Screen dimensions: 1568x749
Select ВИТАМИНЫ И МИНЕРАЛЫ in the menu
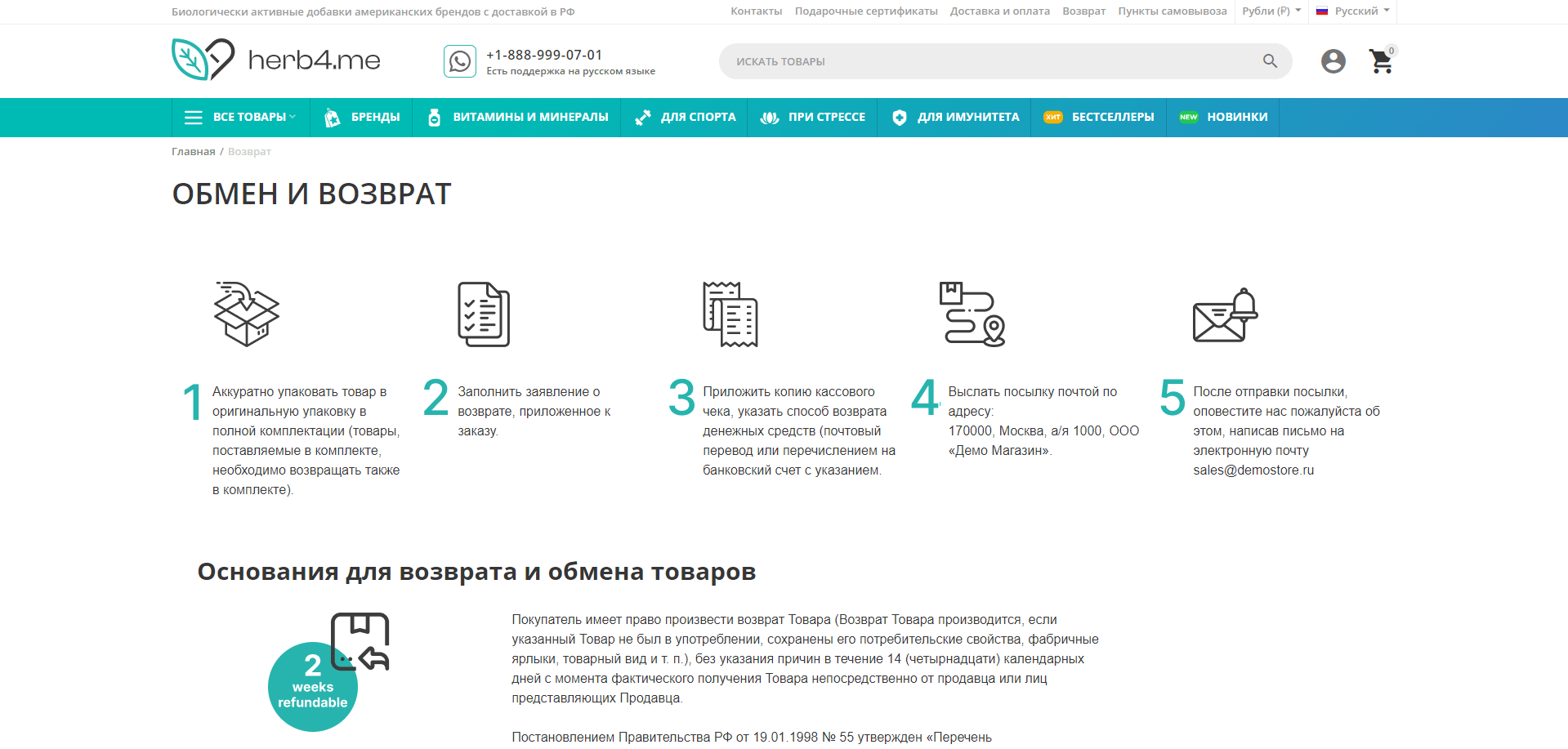tap(530, 117)
